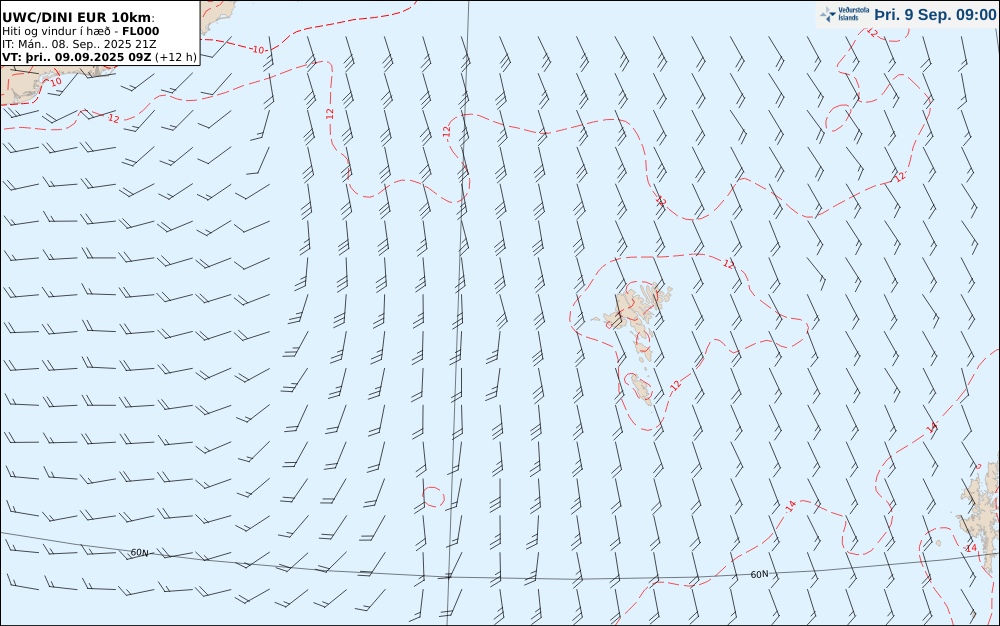The height and width of the screenshot is (626, 1000).
Task: Click the '10' isotherm label on the top dashed contour
Action: point(258,49)
